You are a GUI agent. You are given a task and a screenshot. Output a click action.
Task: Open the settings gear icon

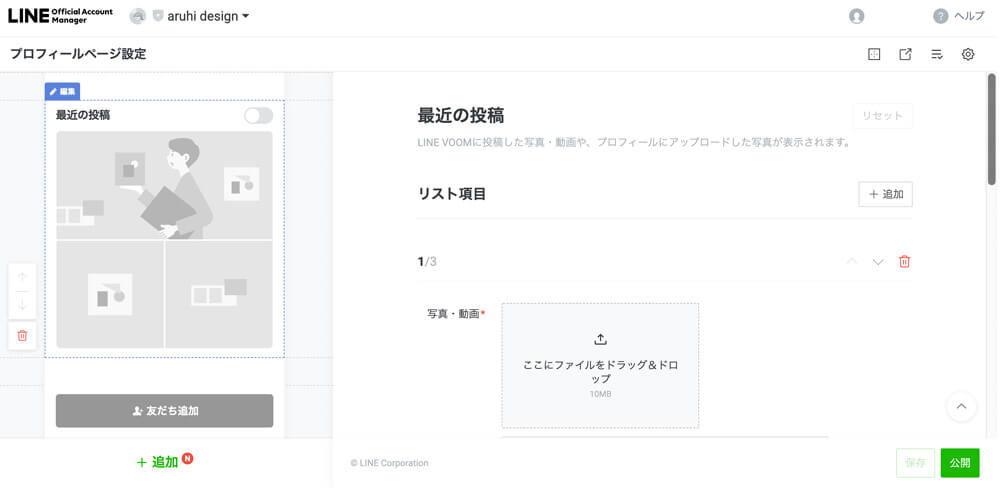(x=968, y=54)
